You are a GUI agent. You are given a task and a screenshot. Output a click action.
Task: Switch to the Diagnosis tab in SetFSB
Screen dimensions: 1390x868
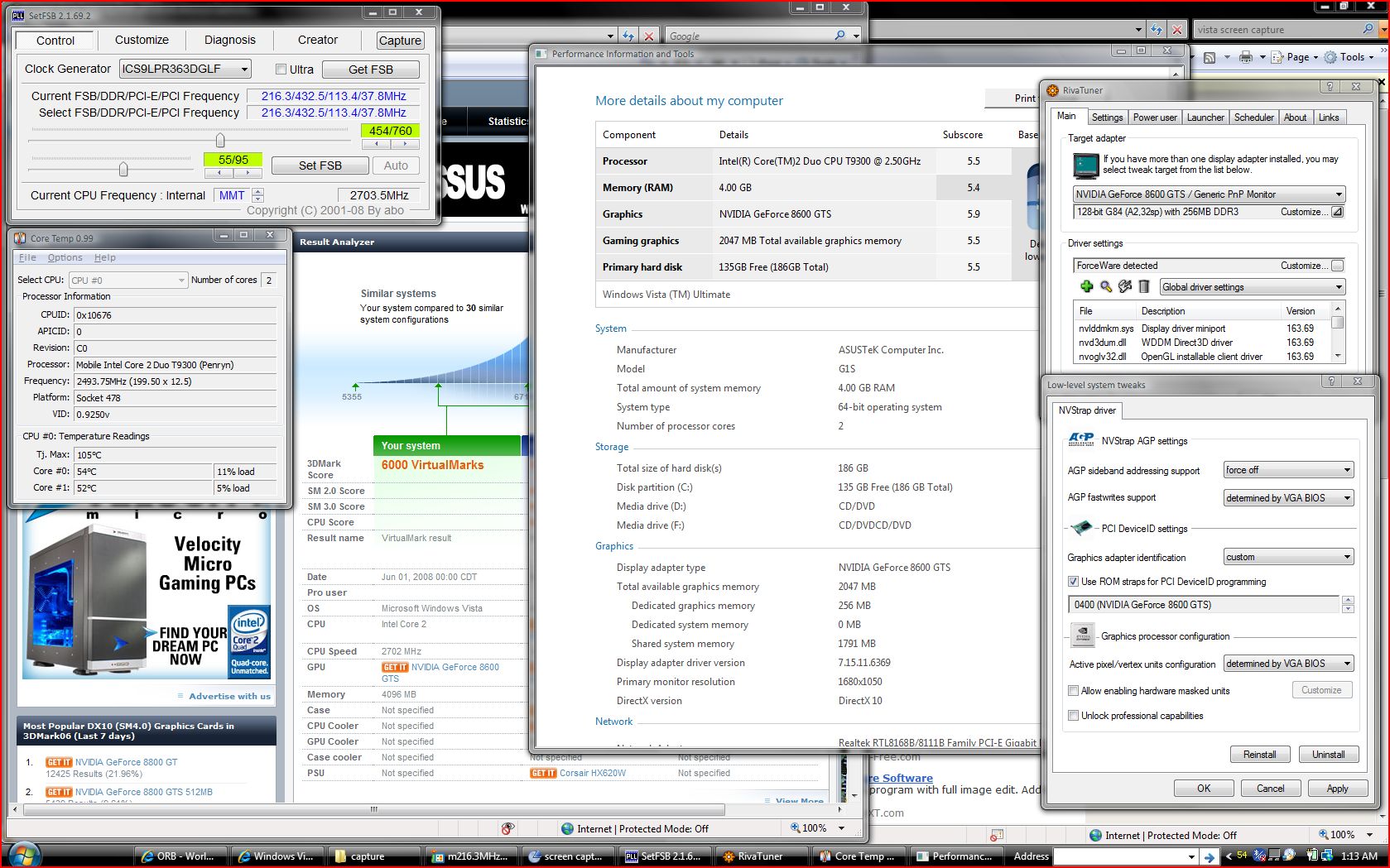pos(229,40)
